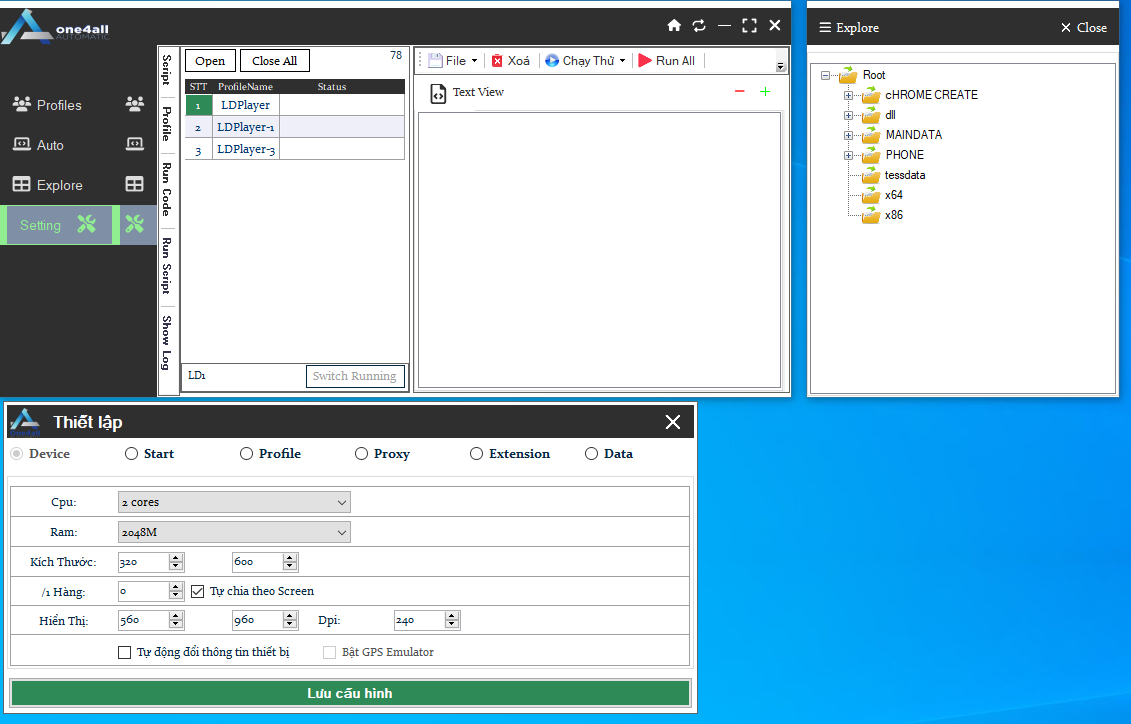Image resolution: width=1131 pixels, height=724 pixels.
Task: Uncheck Tự chia theo Screen checkbox
Action: click(x=198, y=591)
